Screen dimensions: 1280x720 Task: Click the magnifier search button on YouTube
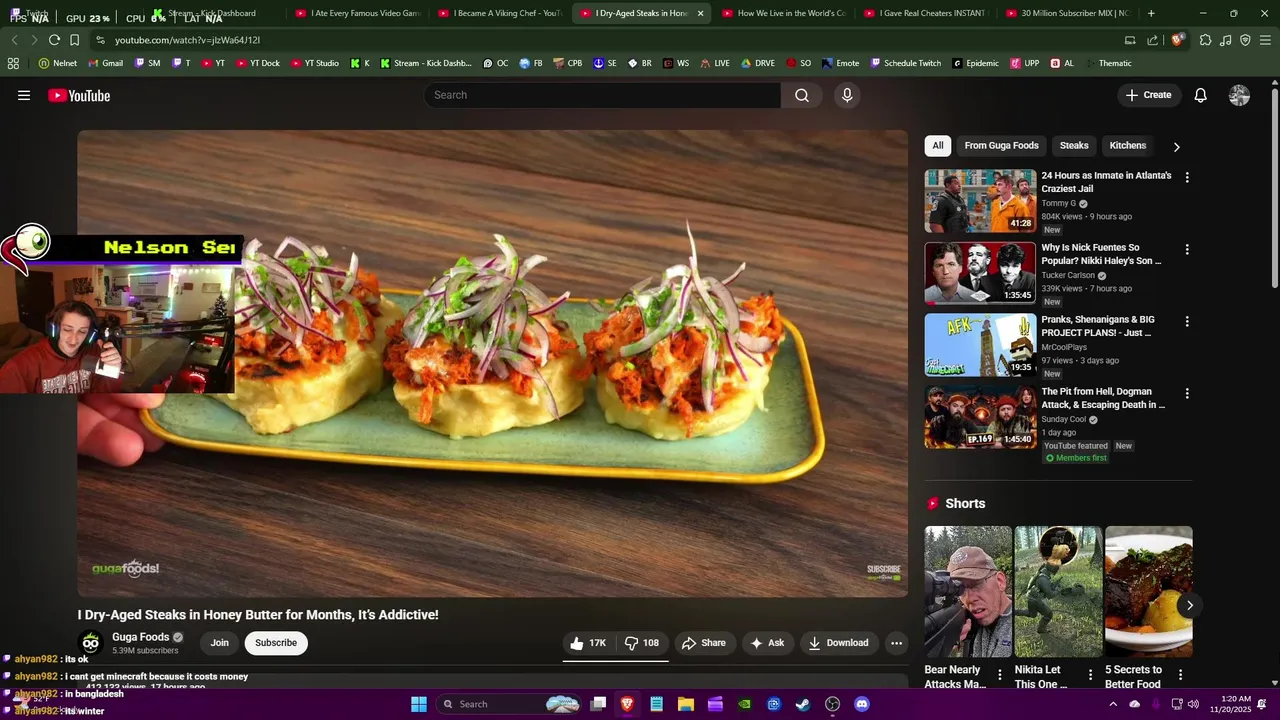click(x=802, y=95)
